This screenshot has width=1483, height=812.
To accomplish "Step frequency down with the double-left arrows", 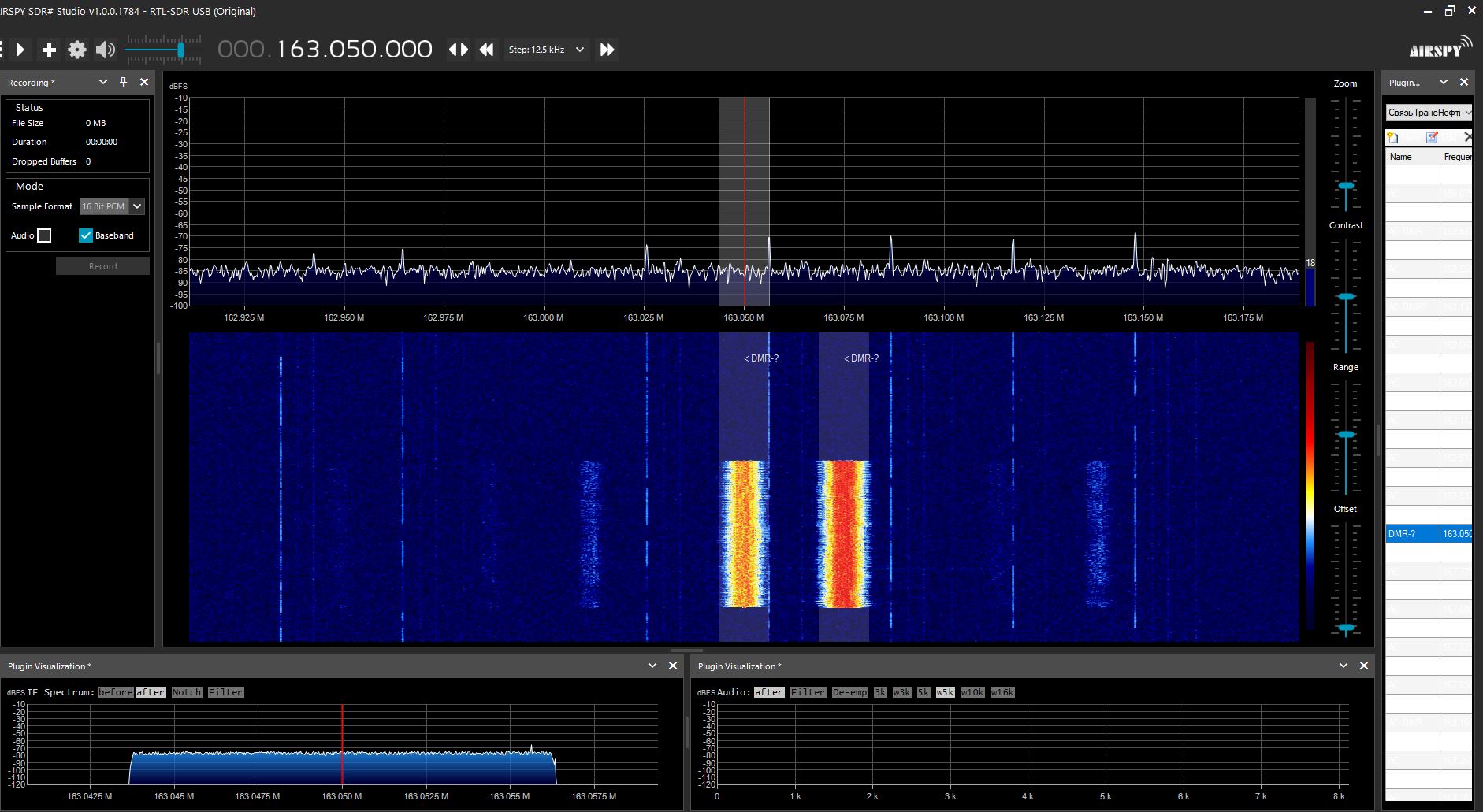I will tap(487, 50).
